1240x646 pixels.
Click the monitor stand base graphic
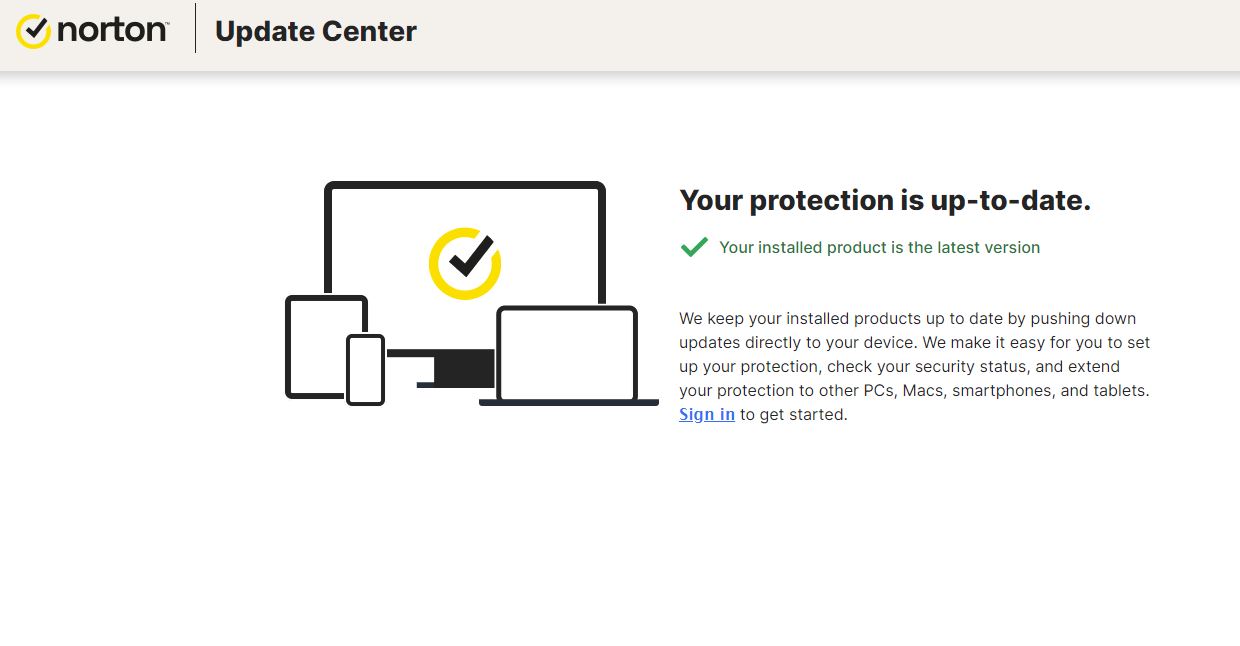click(x=456, y=368)
